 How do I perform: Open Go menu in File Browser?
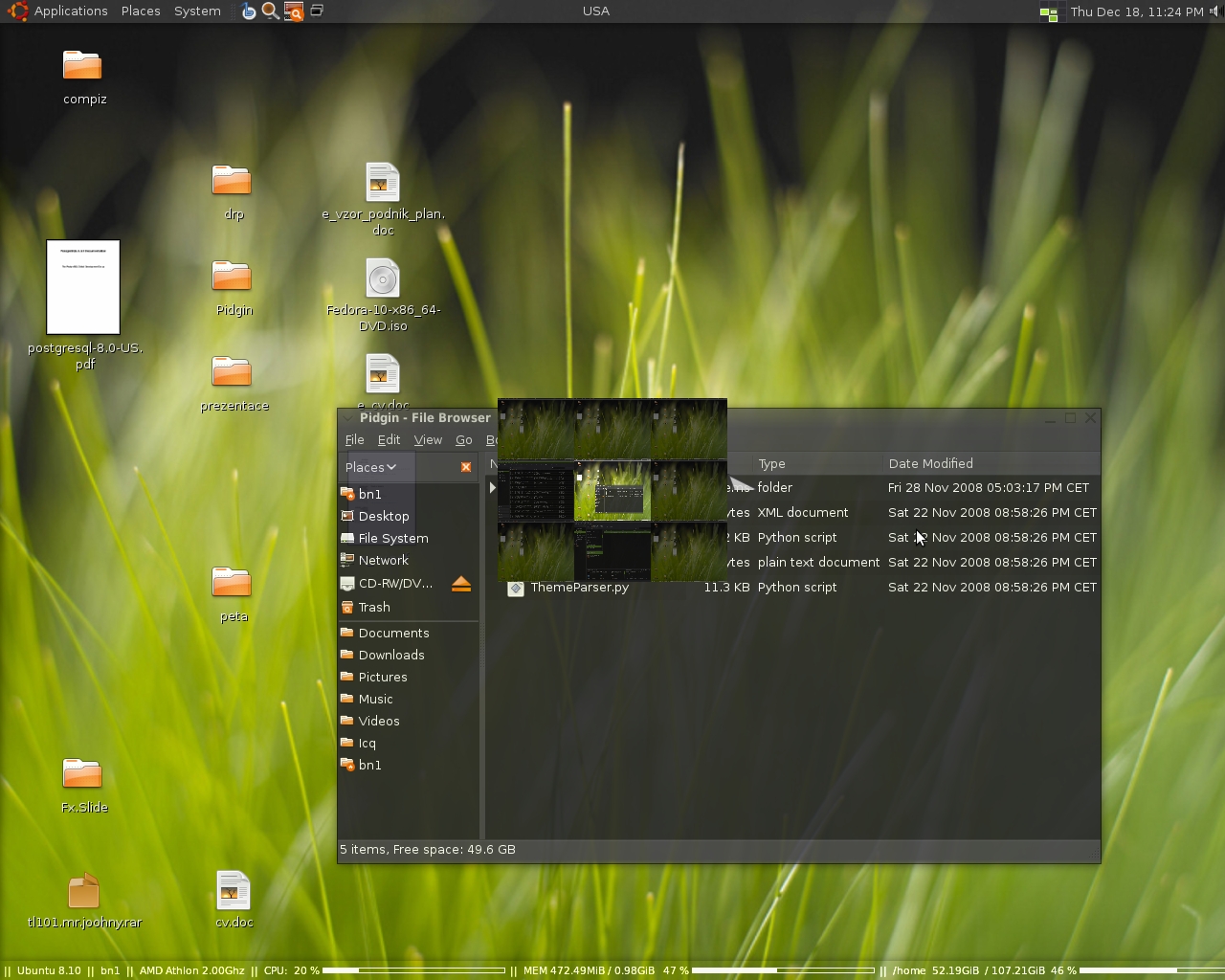tap(464, 440)
